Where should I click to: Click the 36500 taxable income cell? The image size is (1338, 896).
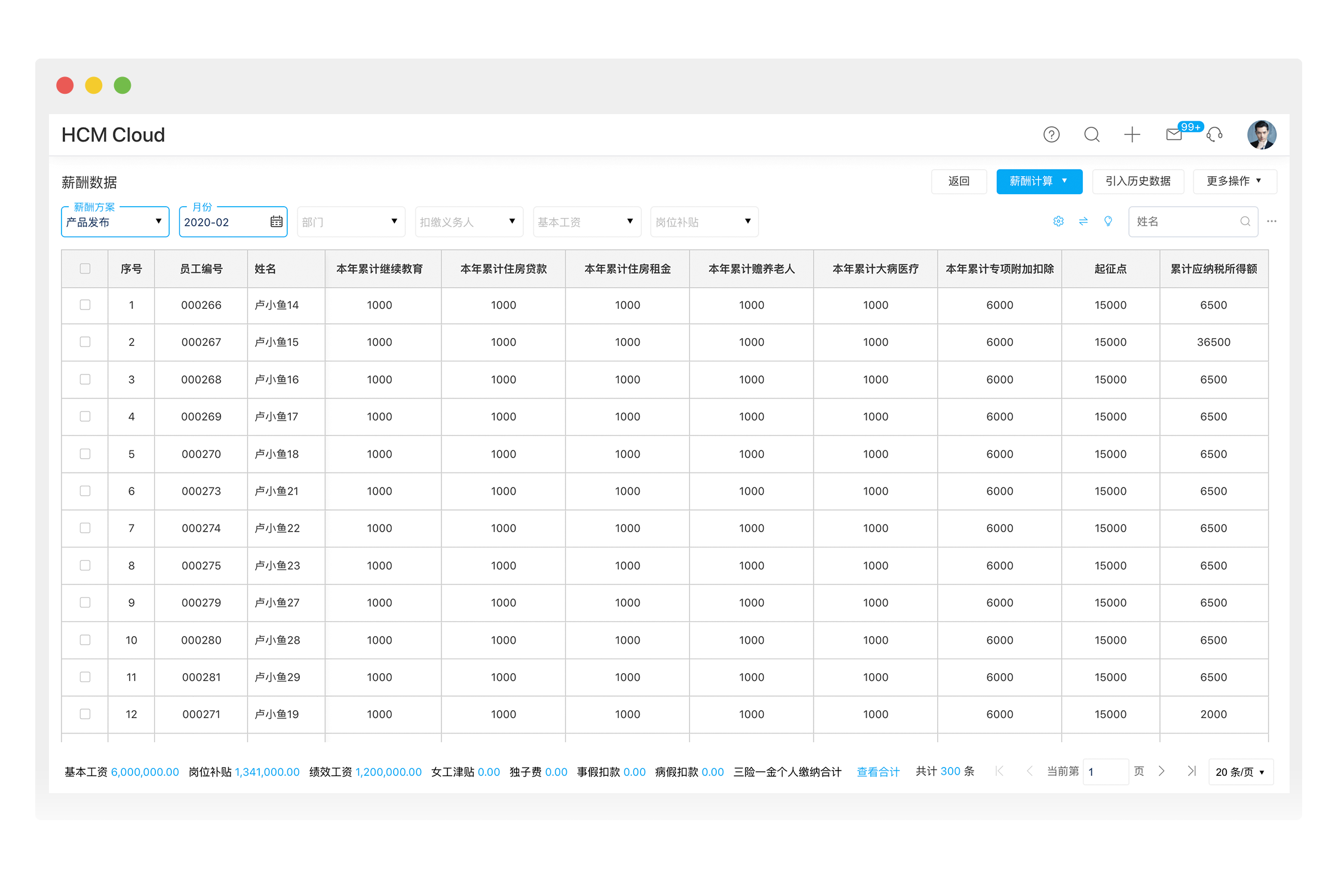click(1214, 342)
